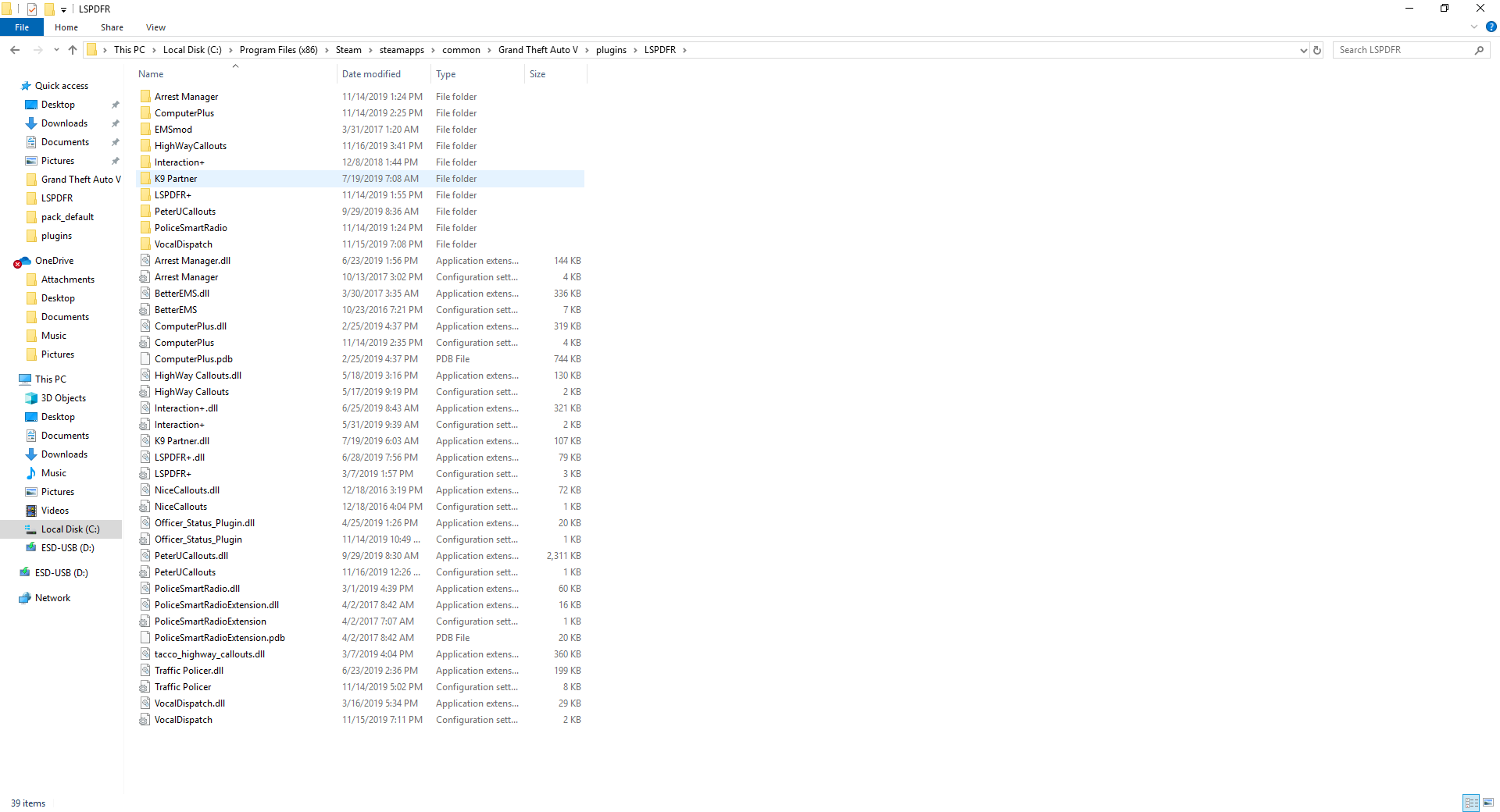
Task: Open OneDrive in the navigation pane
Action: point(54,261)
